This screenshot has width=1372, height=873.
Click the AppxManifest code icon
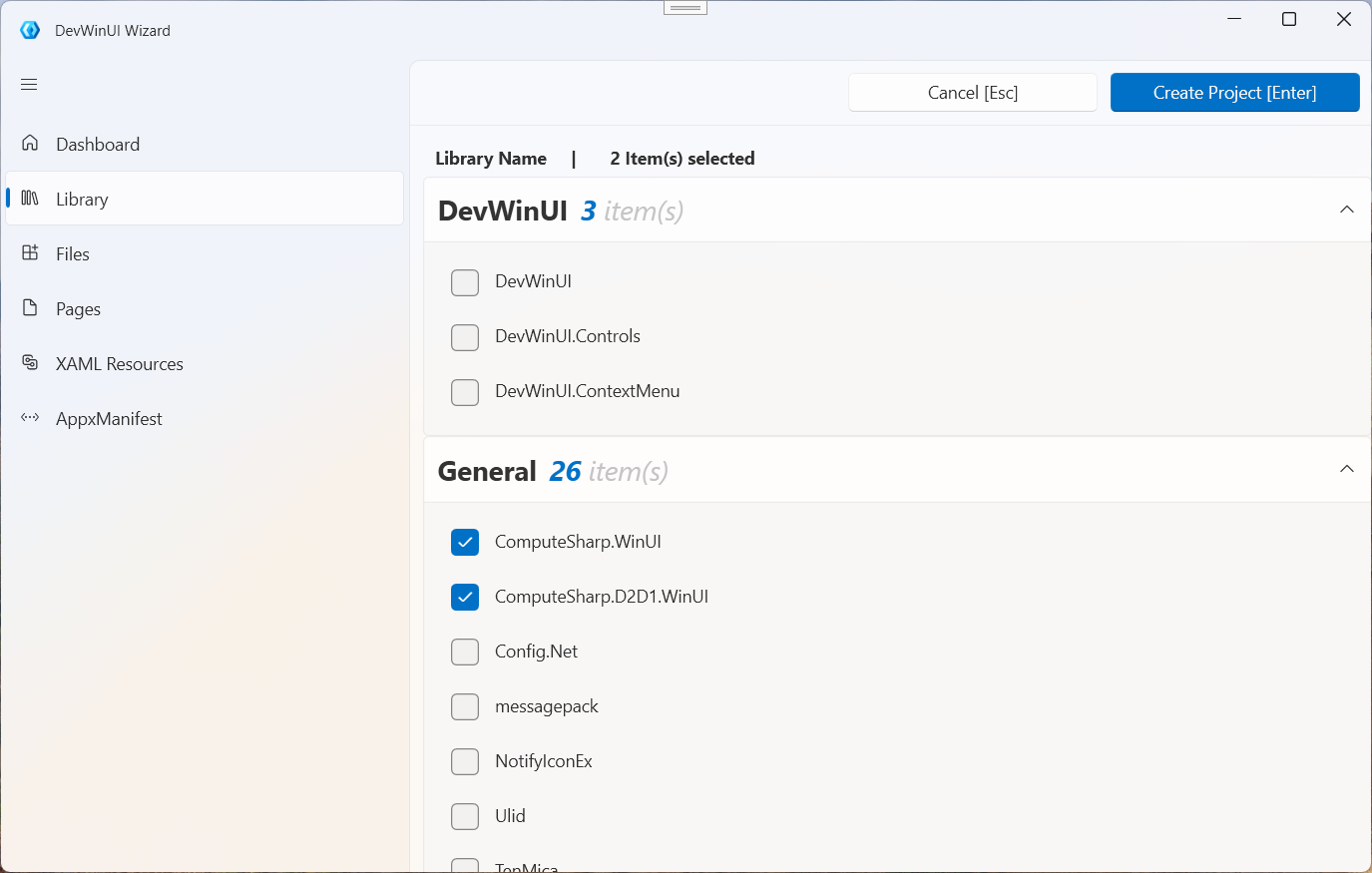[x=30, y=418]
